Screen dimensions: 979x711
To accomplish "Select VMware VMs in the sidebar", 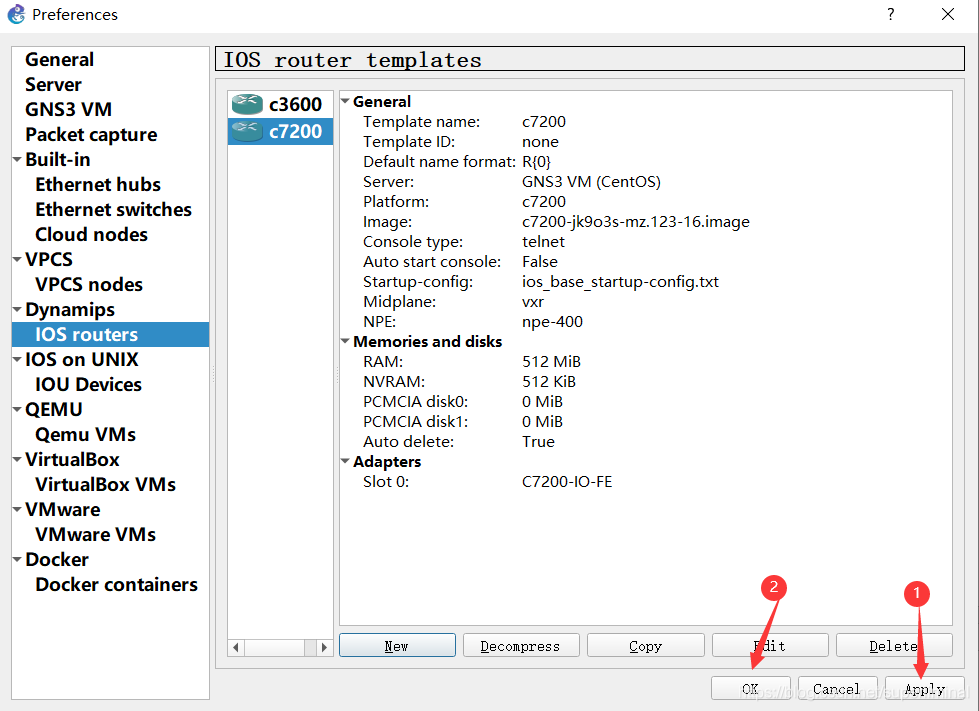I will 96,534.
